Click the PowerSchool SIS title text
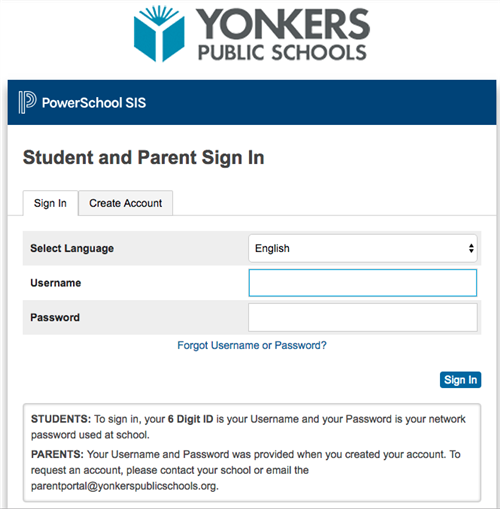 [94, 103]
